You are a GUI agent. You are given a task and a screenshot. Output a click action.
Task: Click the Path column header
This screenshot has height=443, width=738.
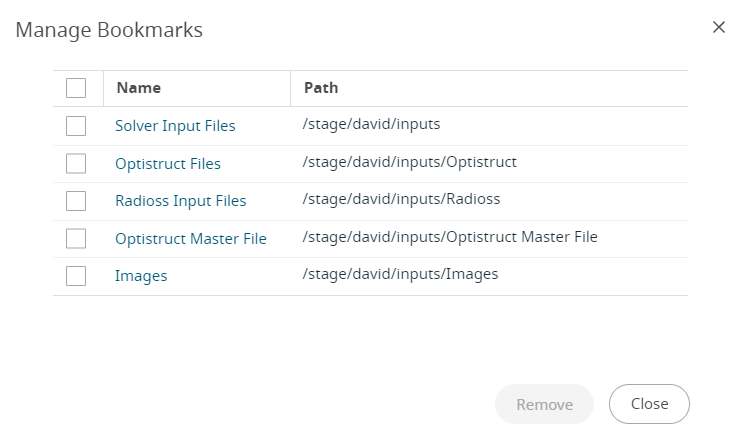[321, 88]
